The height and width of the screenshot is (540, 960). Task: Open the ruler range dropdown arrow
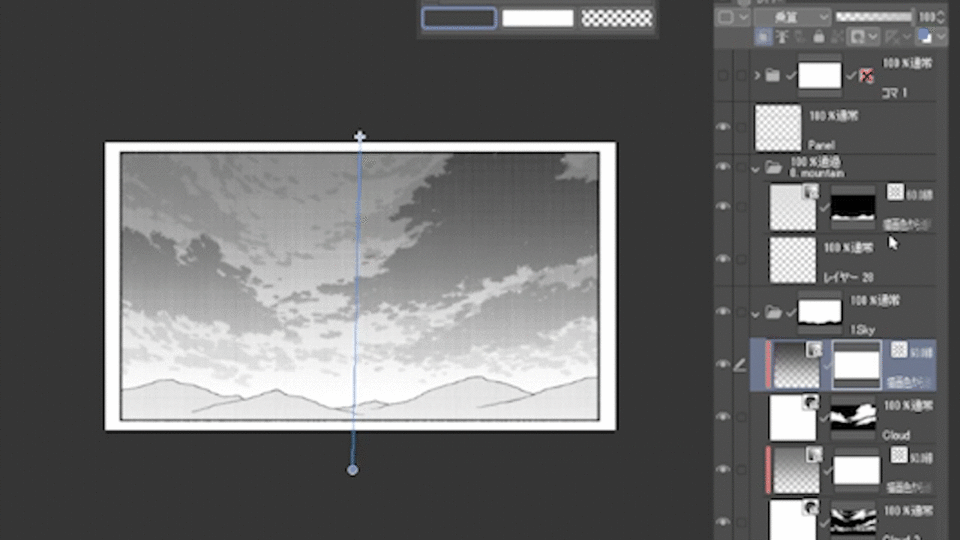coord(907,37)
